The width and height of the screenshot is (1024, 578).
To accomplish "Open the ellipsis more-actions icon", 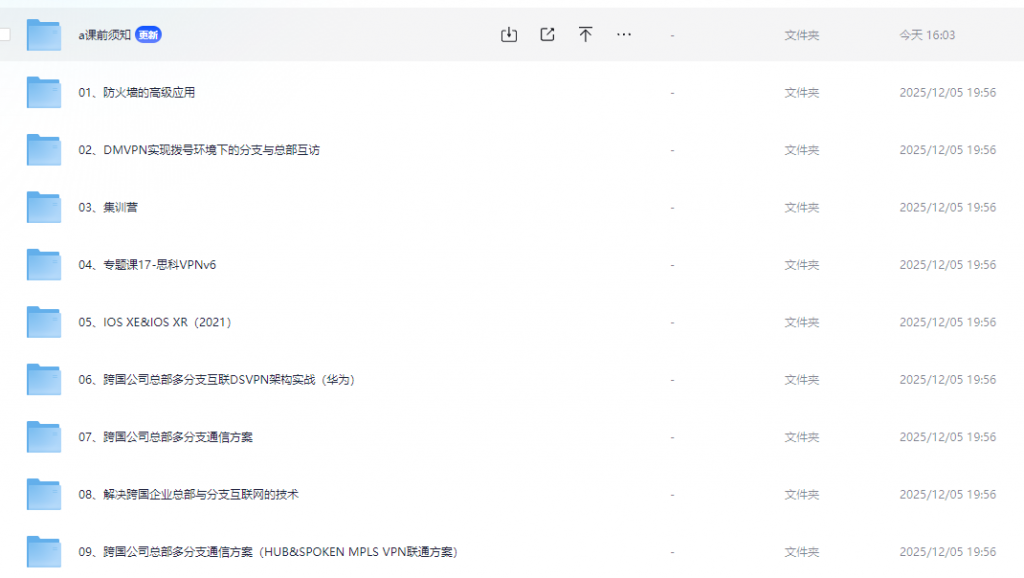I will [x=624, y=33].
